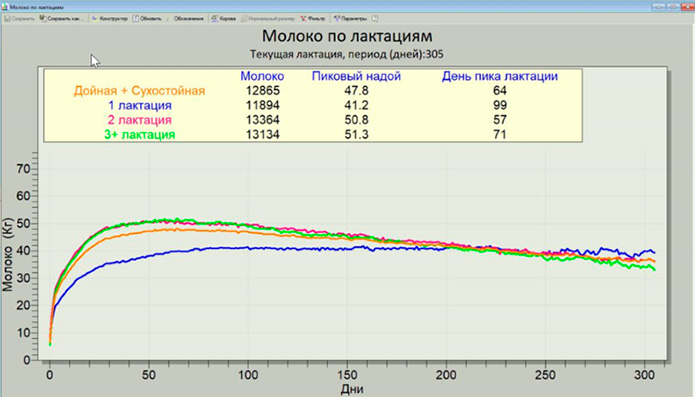This screenshot has height=397, width=695.
Task: Select the 1 лактация legend label
Action: (x=140, y=105)
